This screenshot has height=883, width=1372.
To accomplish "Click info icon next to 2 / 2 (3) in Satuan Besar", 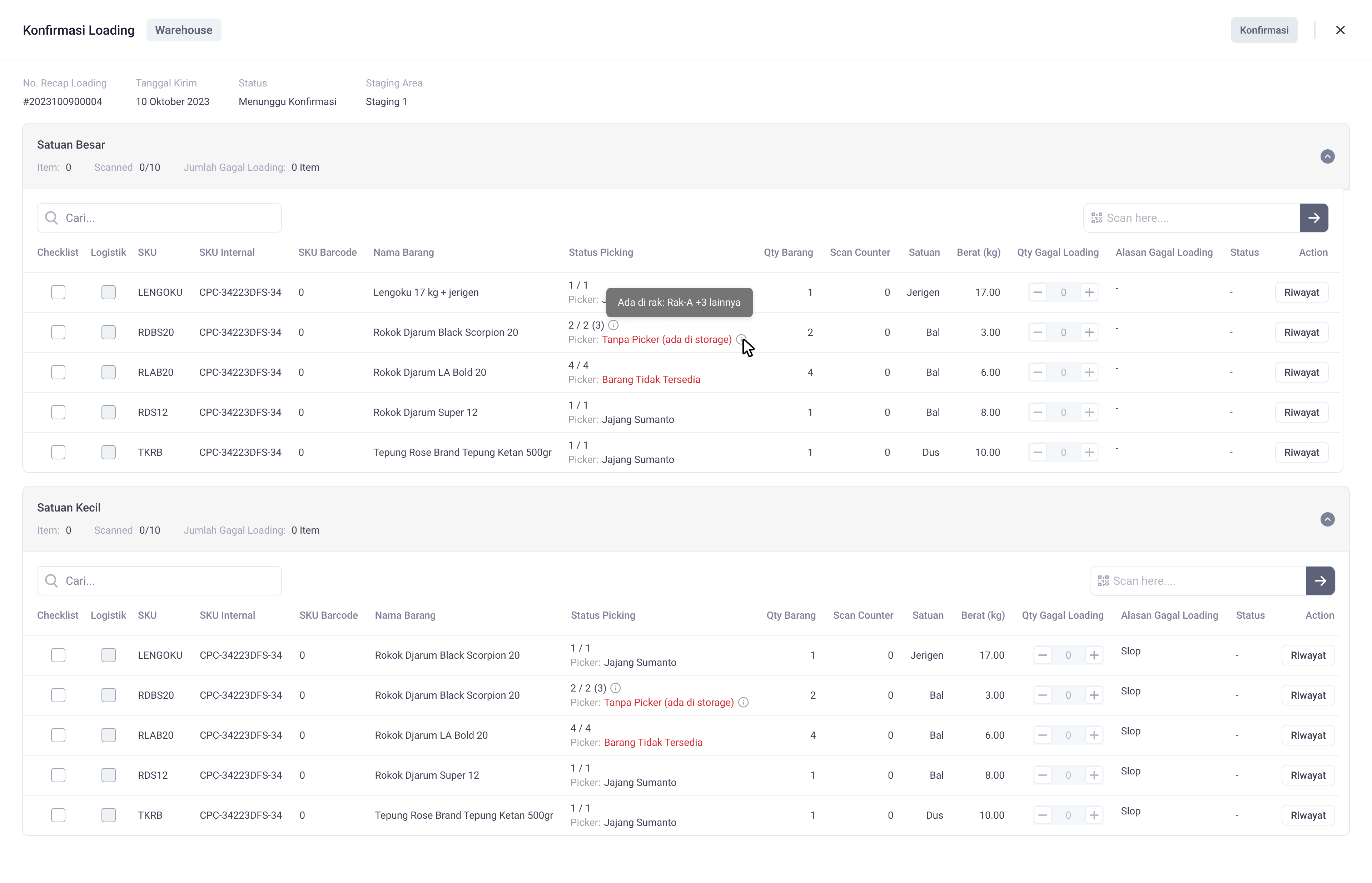I will (613, 325).
